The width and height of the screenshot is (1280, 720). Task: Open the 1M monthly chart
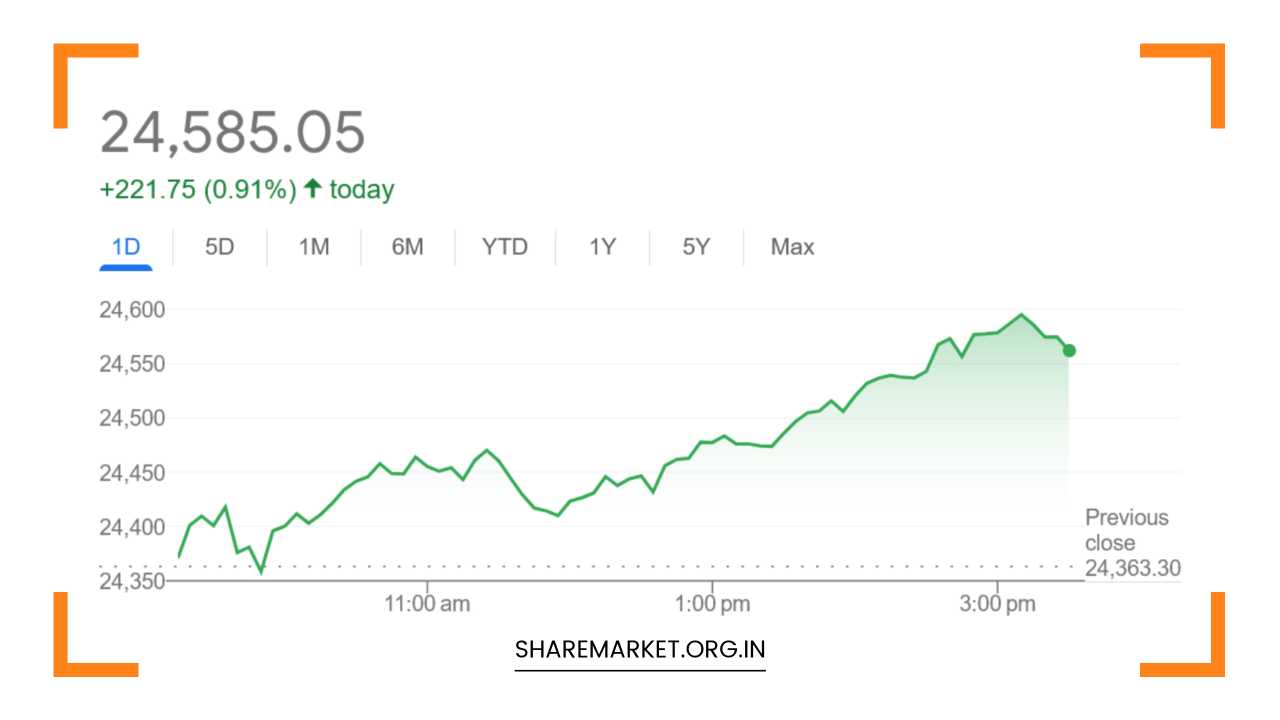pos(312,246)
